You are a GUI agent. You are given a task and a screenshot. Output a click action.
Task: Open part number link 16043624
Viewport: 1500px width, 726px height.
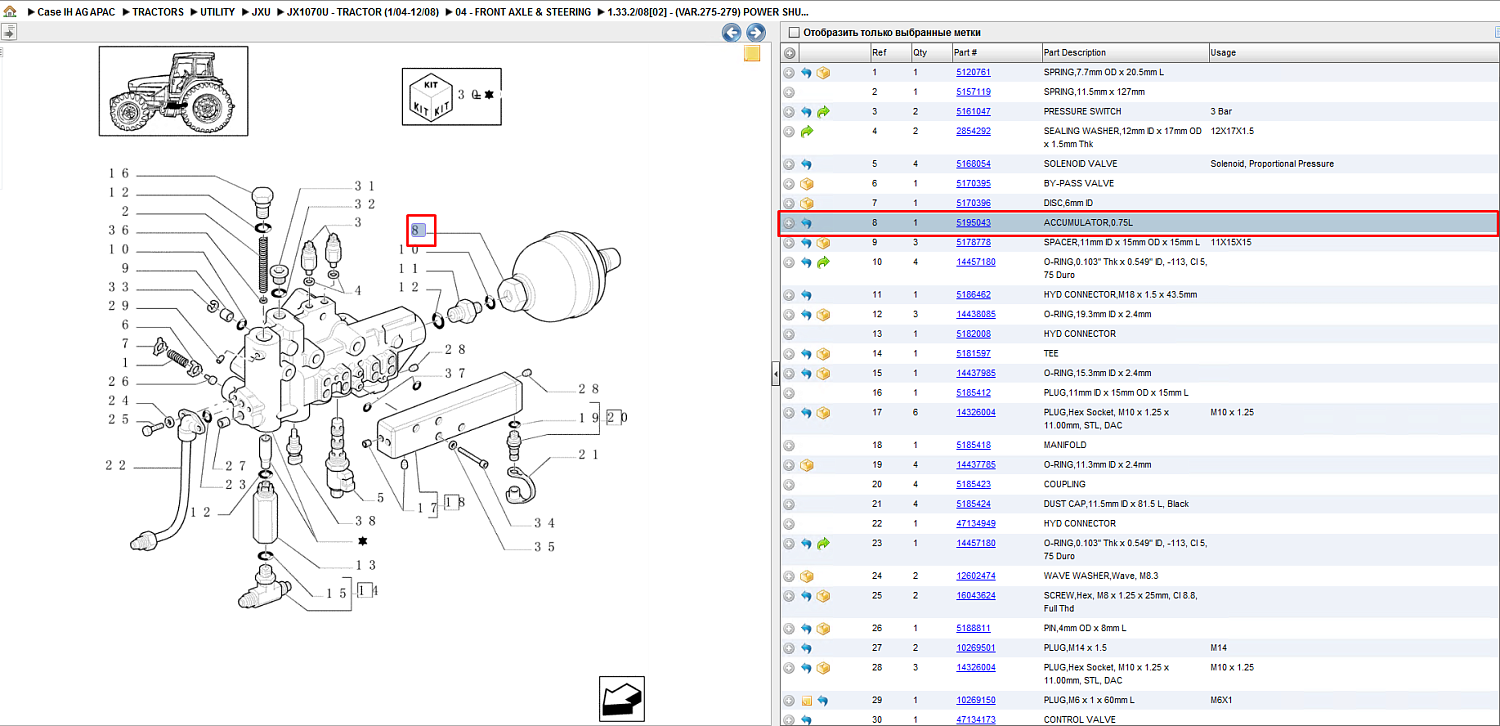[976, 596]
